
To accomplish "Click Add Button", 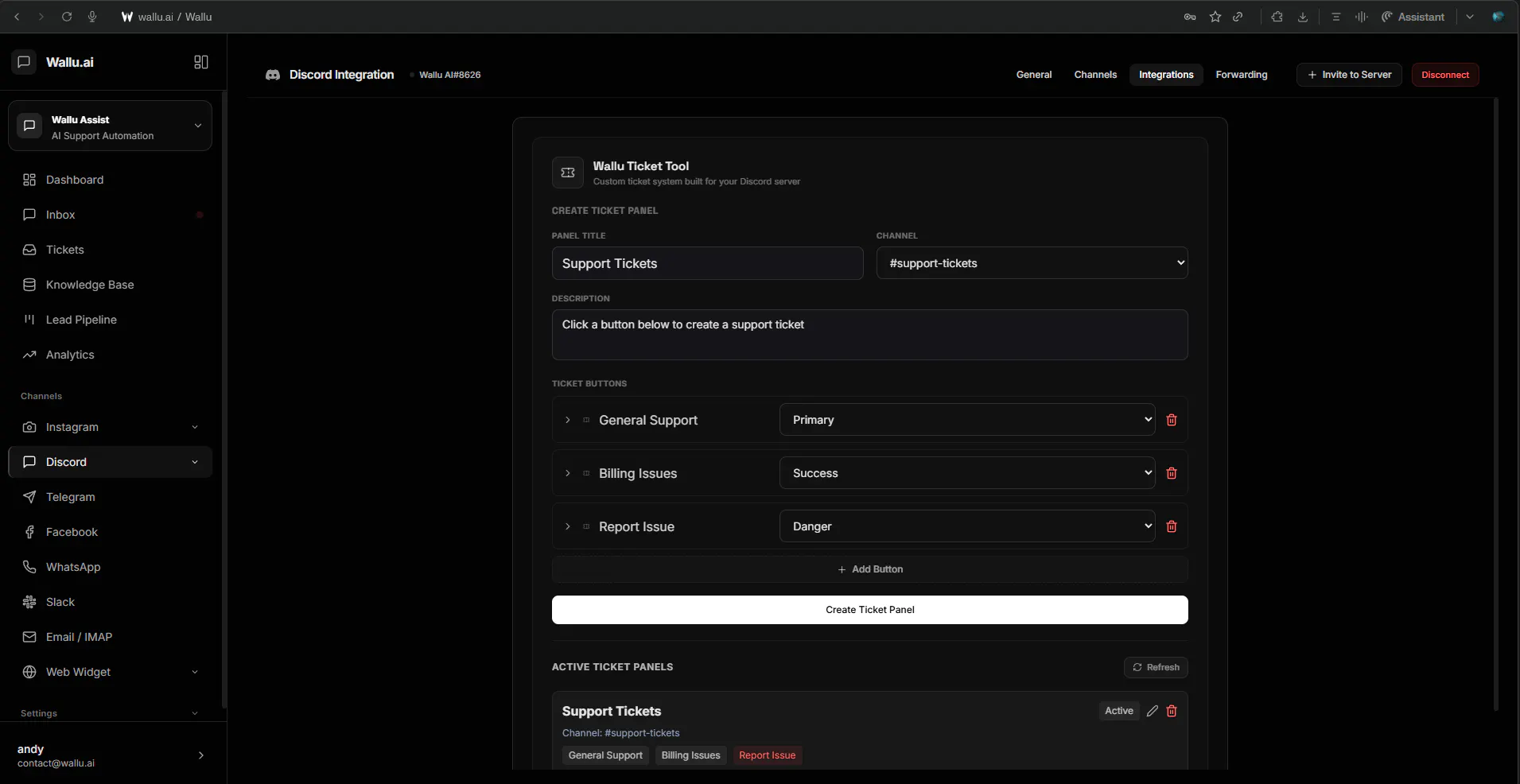I will [x=869, y=569].
